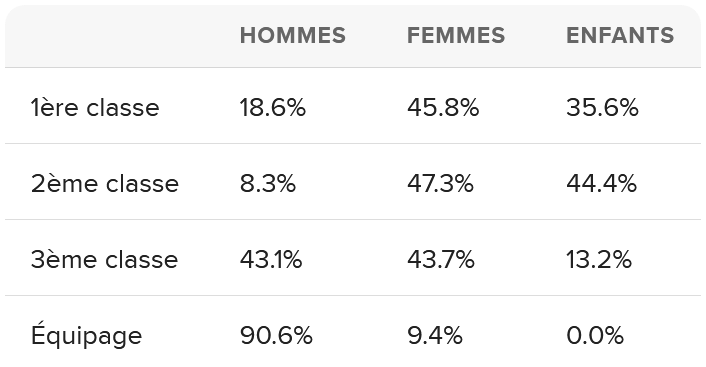This screenshot has height=367, width=706.
Task: Click the 8.3% hommes value
Action: pos(268,184)
